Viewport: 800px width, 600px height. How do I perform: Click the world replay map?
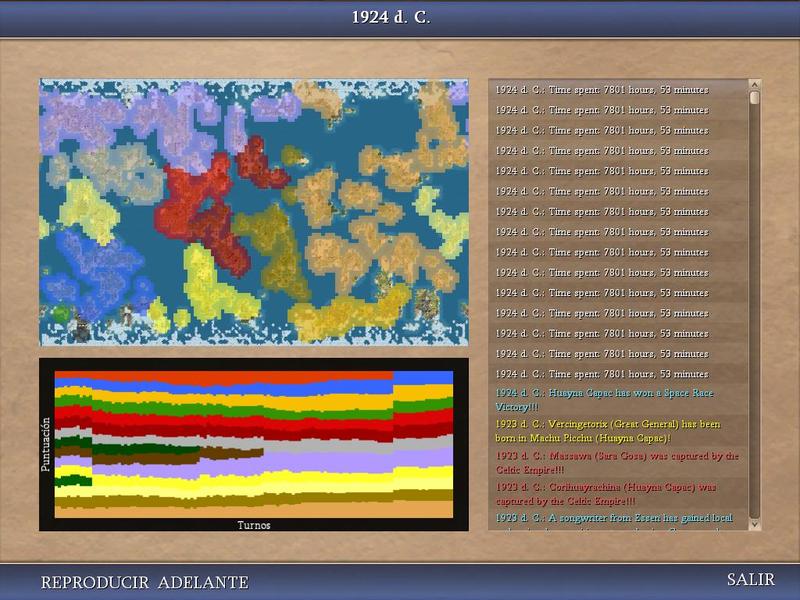point(254,212)
